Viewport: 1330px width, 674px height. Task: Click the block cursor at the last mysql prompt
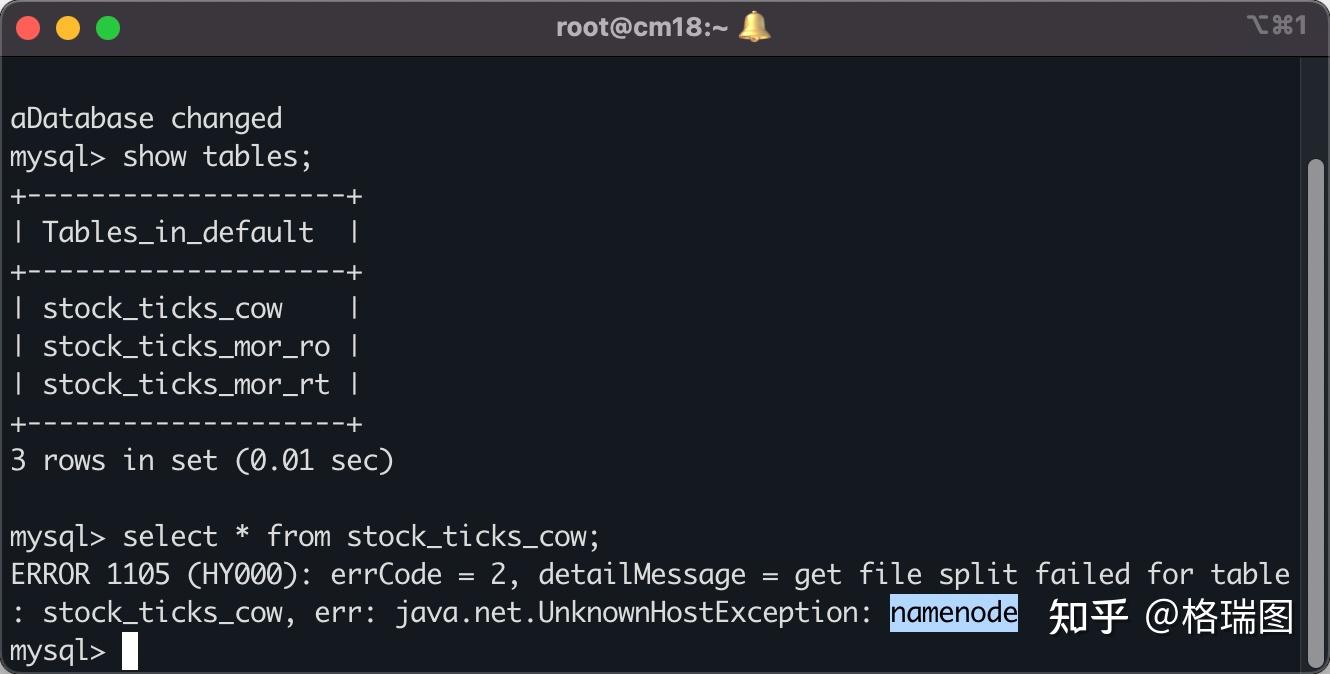[130, 651]
